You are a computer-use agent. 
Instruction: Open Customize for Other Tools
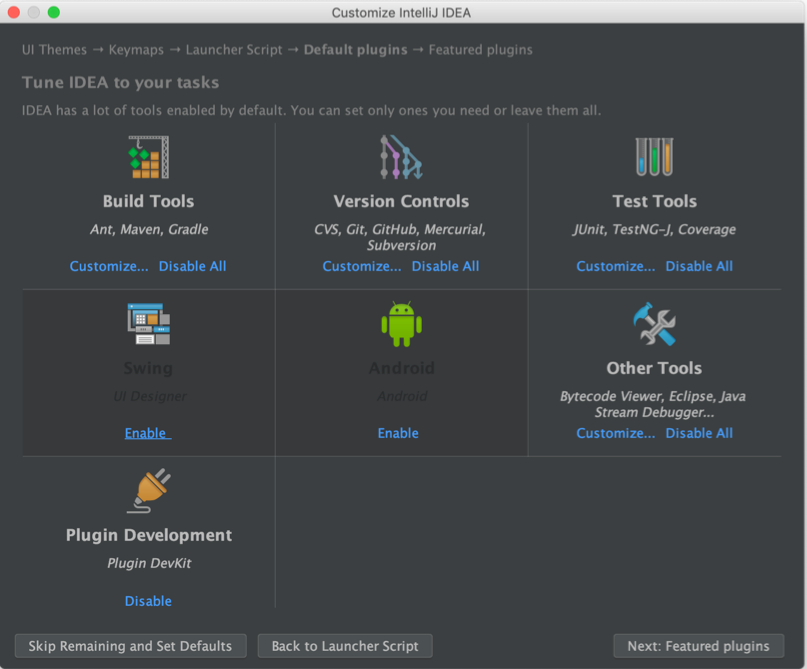(616, 433)
